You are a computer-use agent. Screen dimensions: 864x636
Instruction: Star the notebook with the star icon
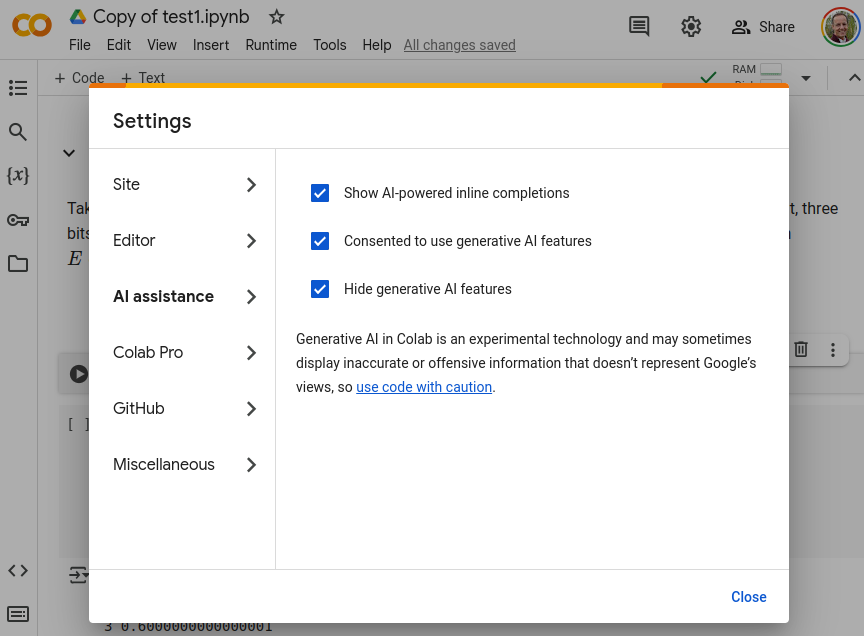point(277,17)
